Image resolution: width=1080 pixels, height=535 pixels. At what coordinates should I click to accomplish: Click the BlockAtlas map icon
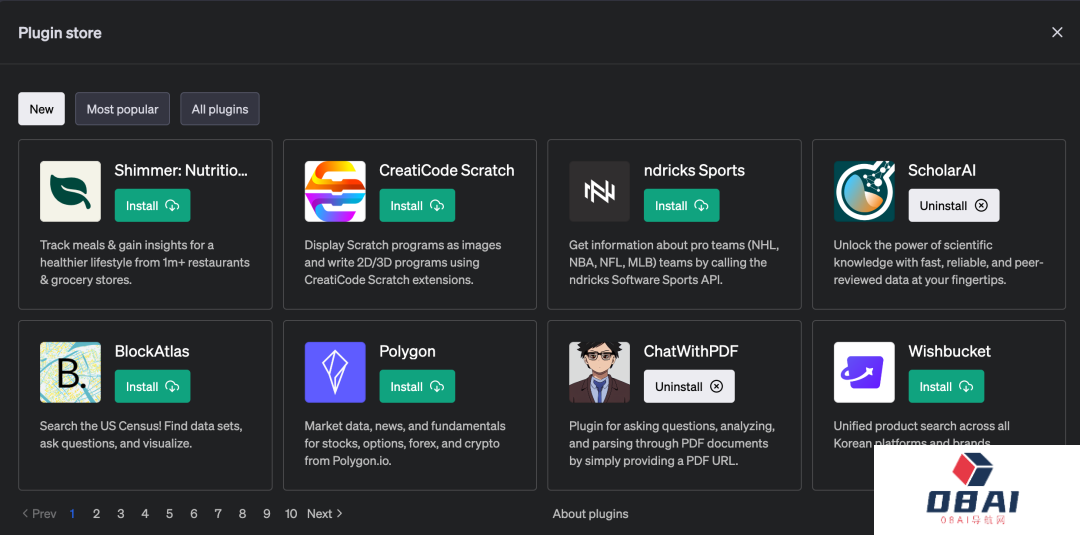[x=70, y=372]
